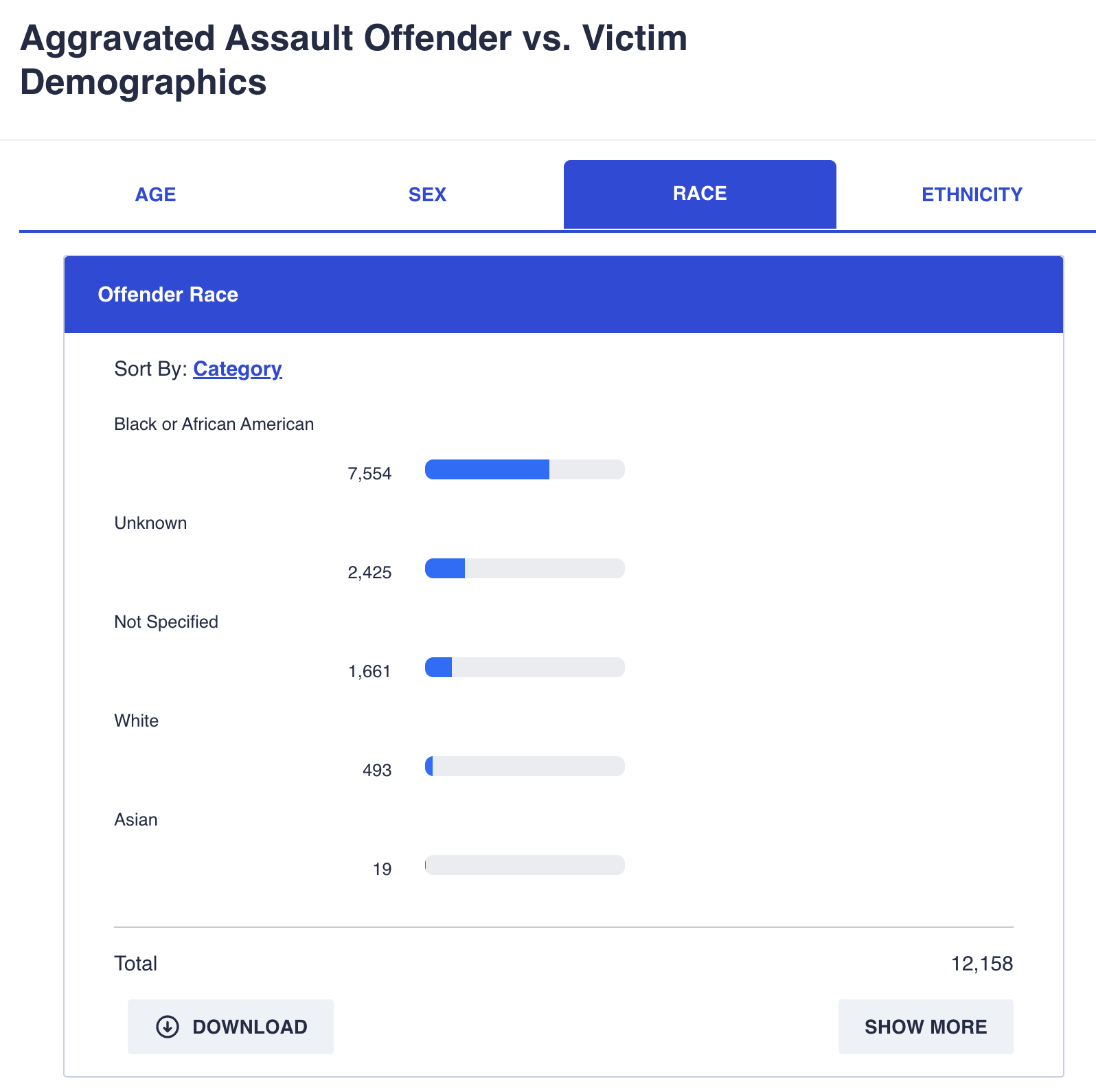Click the total value 12,158
Image resolution: width=1096 pixels, height=1092 pixels.
coord(981,964)
